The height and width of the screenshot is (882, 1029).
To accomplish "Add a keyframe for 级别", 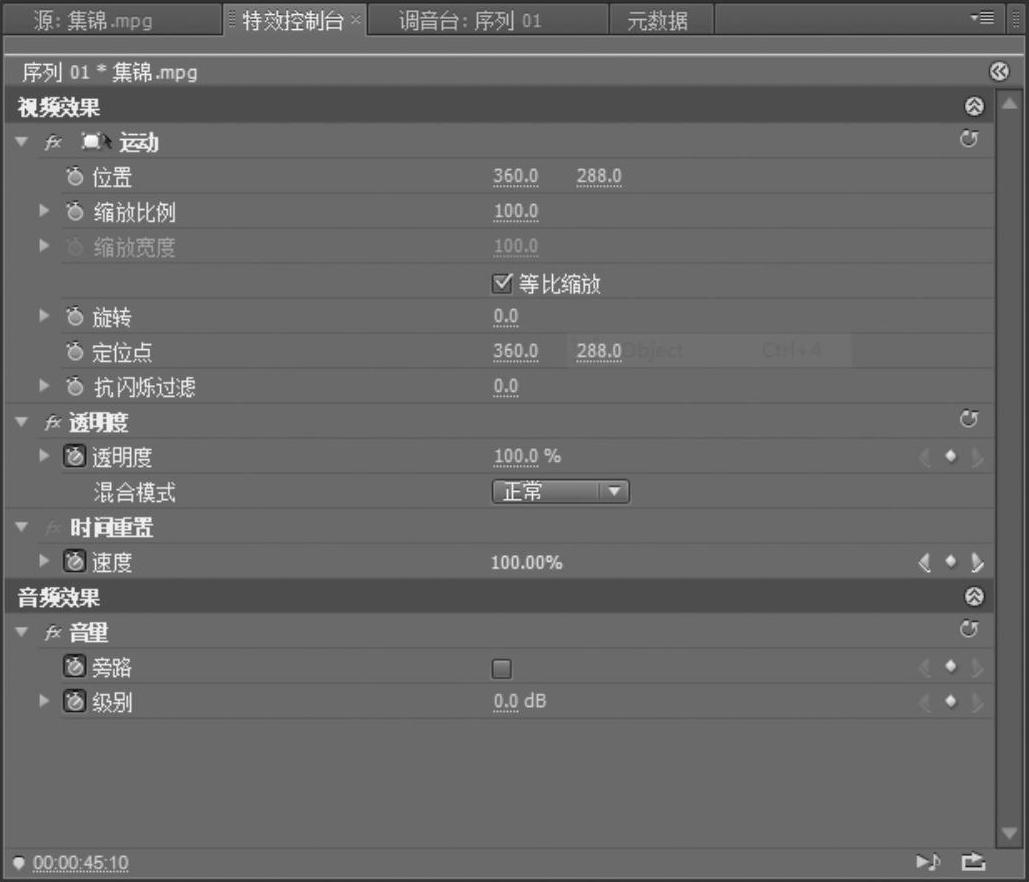I will coord(950,701).
